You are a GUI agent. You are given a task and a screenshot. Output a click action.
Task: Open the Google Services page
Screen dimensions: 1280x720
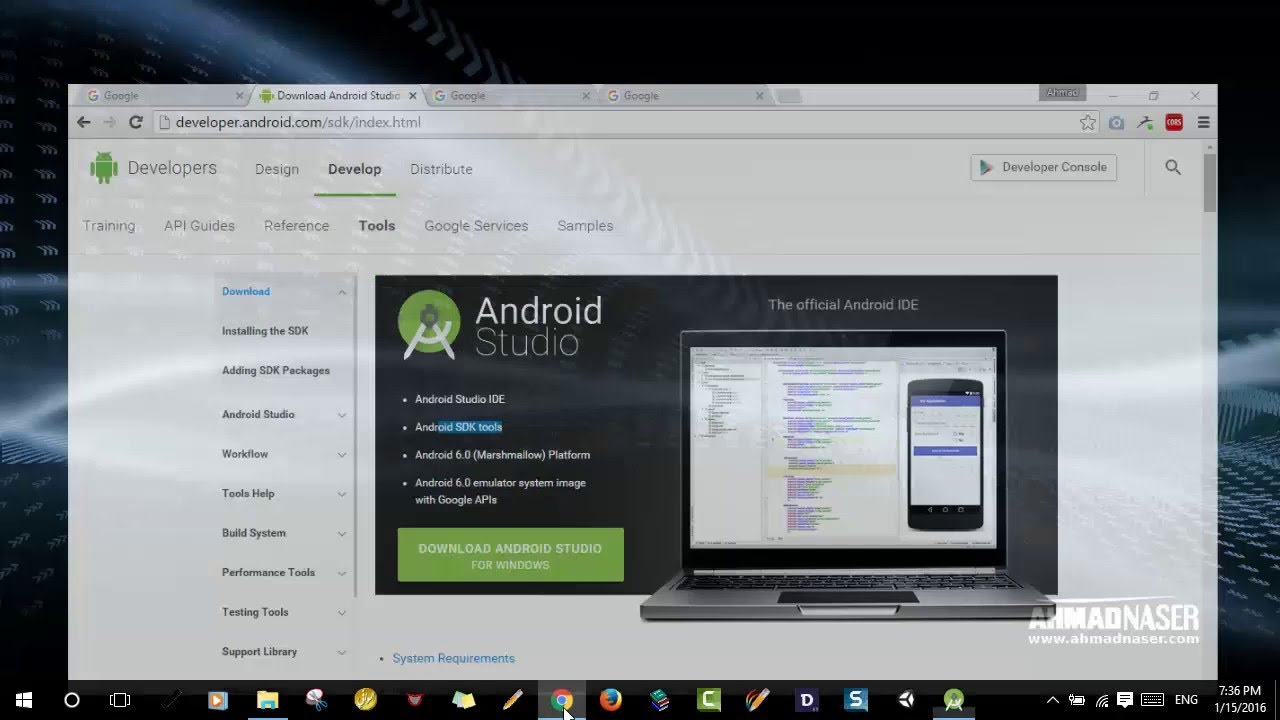pyautogui.click(x=476, y=226)
